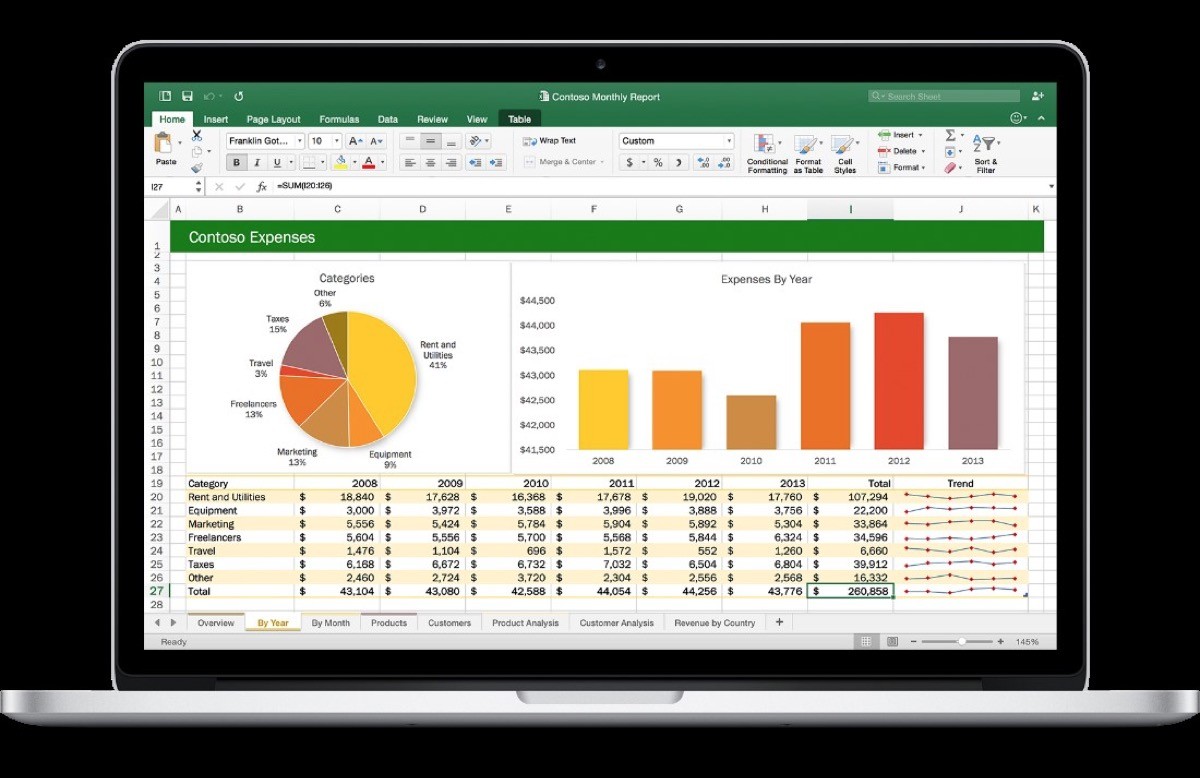Click the Search Sheet field
This screenshot has height=778, width=1200.
944,96
